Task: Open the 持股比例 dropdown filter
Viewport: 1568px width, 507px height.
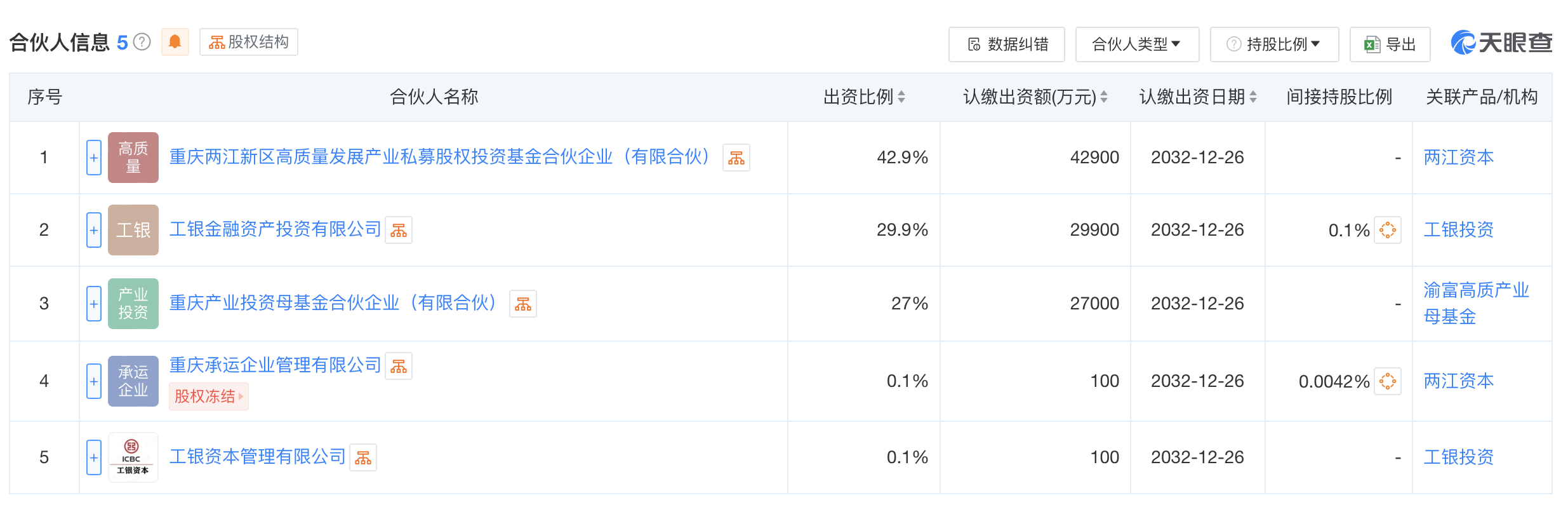Action: click(1274, 44)
